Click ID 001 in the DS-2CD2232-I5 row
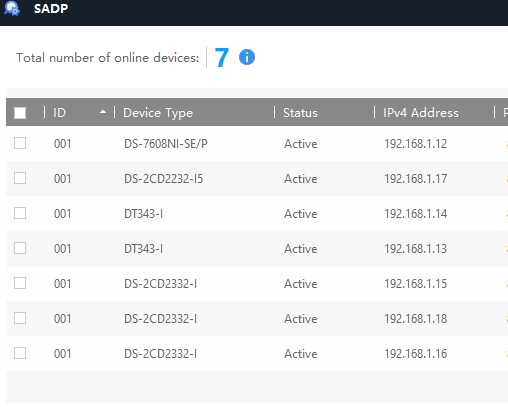 pyautogui.click(x=62, y=179)
